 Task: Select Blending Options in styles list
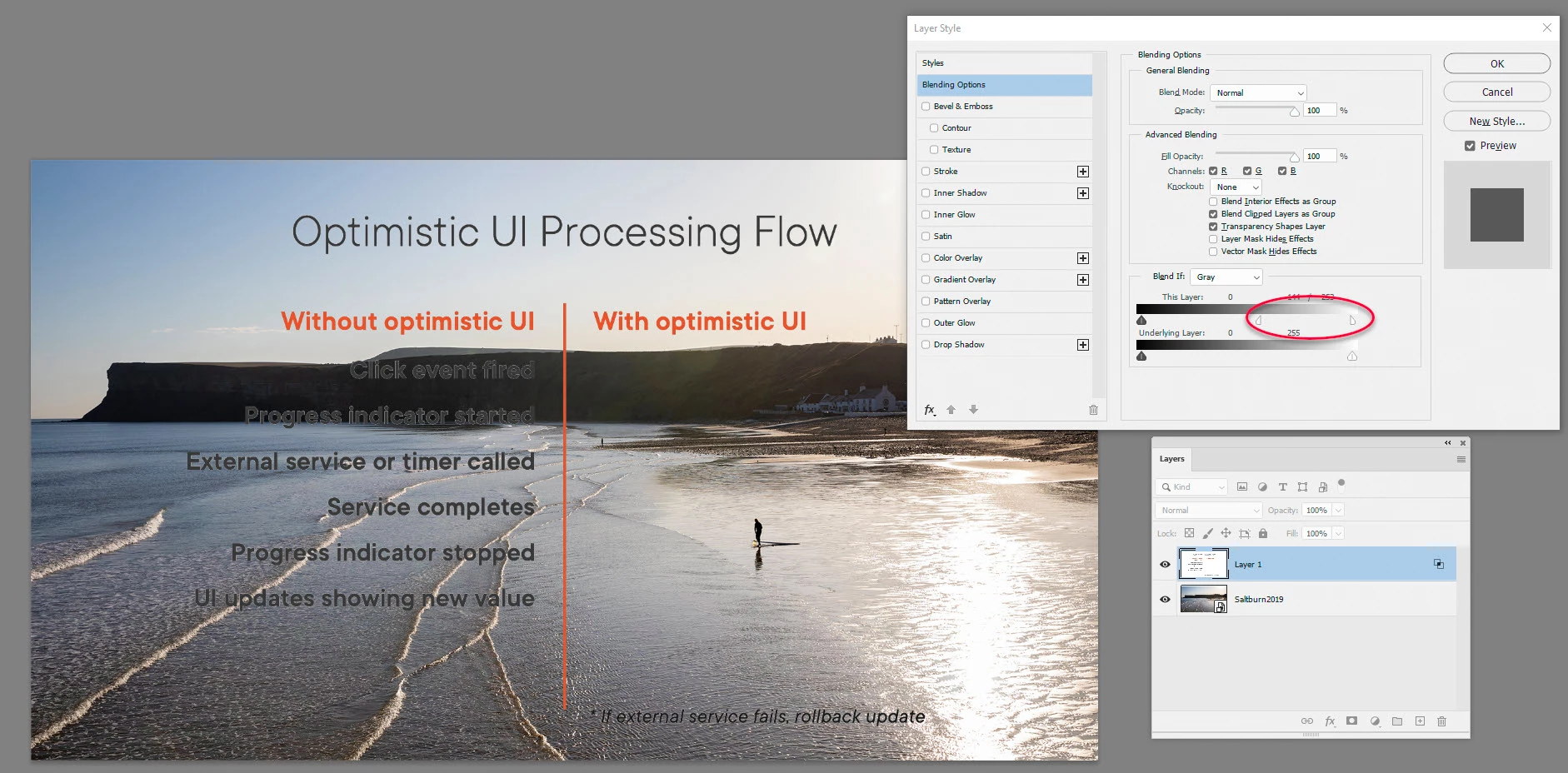[x=1005, y=85]
